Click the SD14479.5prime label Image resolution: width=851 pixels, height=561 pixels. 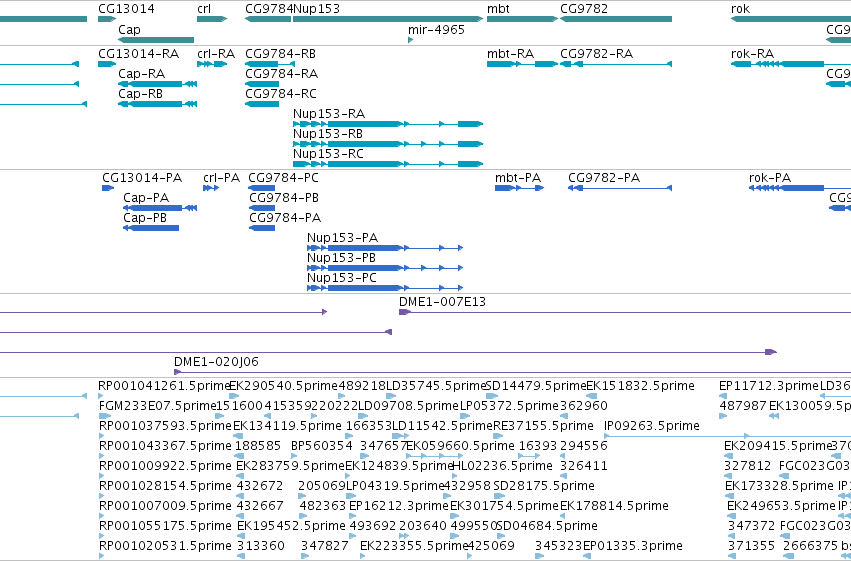tap(536, 386)
